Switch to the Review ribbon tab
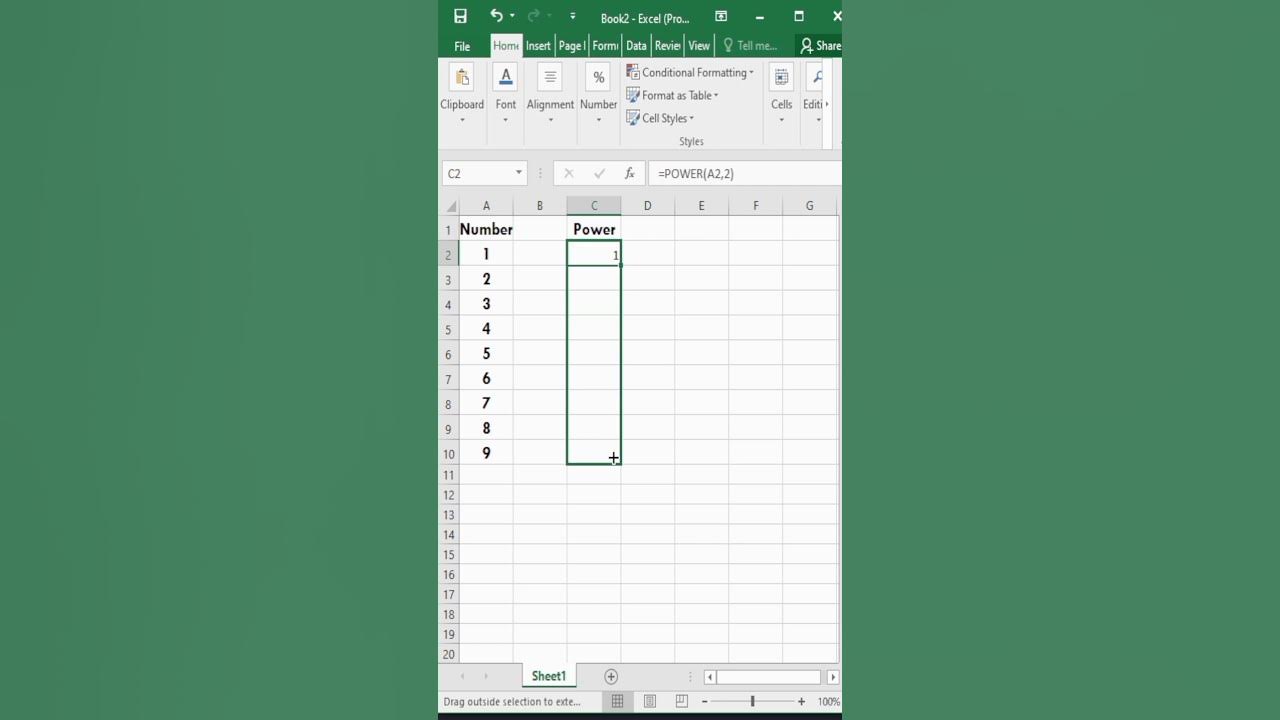Screen dimensions: 1280x720 coord(667,46)
